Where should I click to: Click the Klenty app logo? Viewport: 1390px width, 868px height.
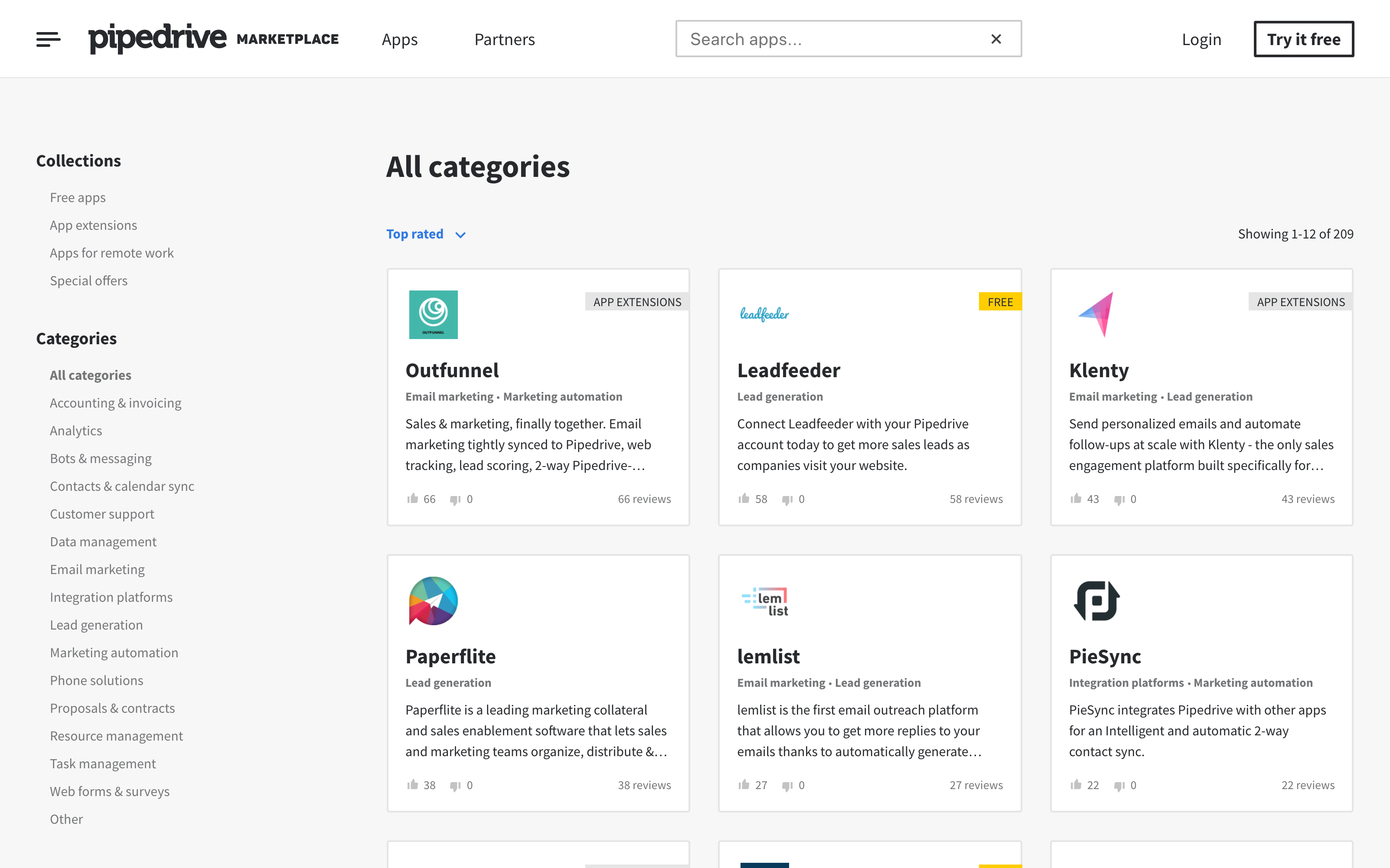[x=1096, y=314]
